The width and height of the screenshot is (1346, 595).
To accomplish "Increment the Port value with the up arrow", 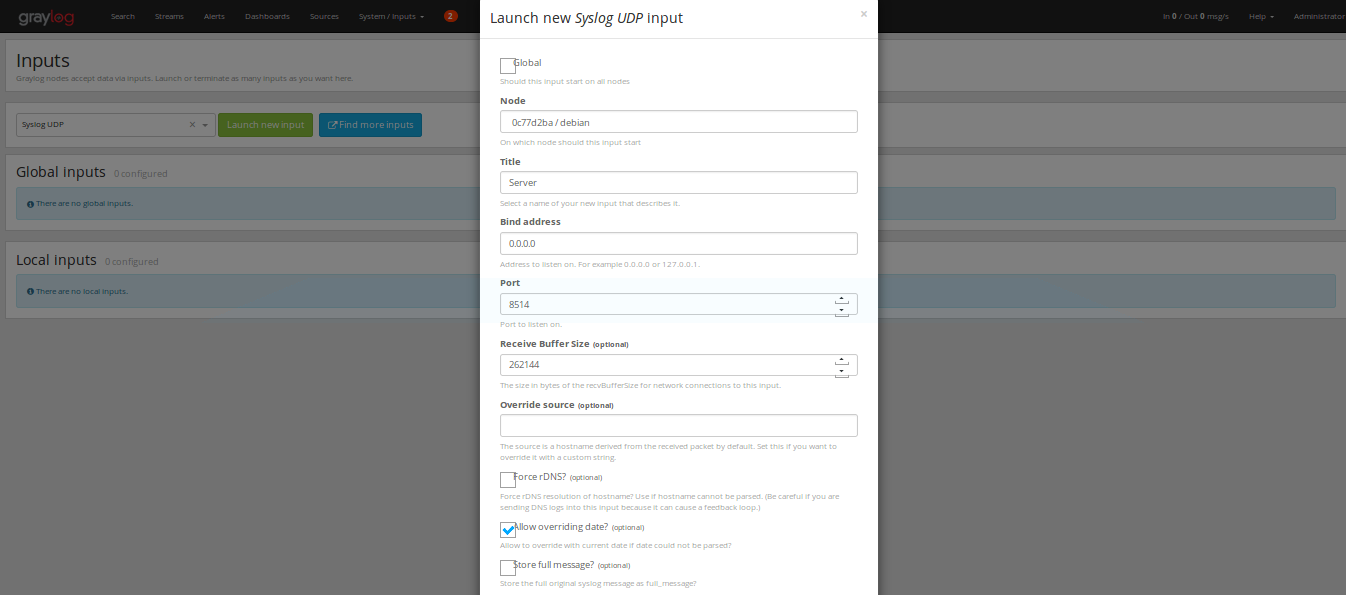I will 842,298.
